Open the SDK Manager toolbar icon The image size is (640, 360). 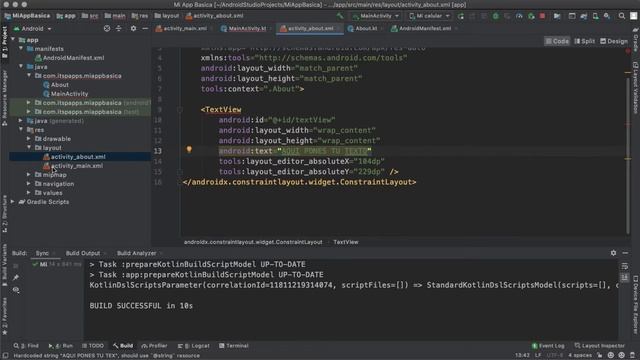[607, 16]
